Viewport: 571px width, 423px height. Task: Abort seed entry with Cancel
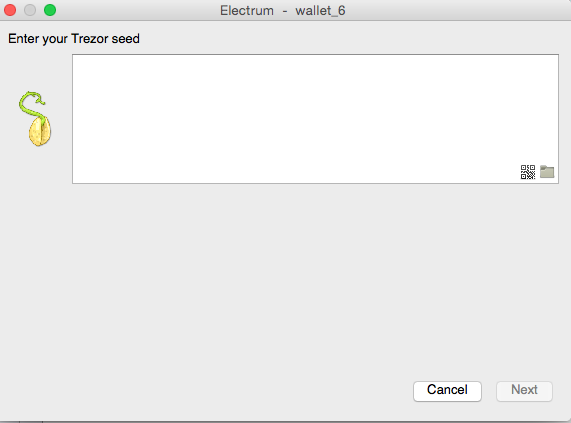point(447,391)
